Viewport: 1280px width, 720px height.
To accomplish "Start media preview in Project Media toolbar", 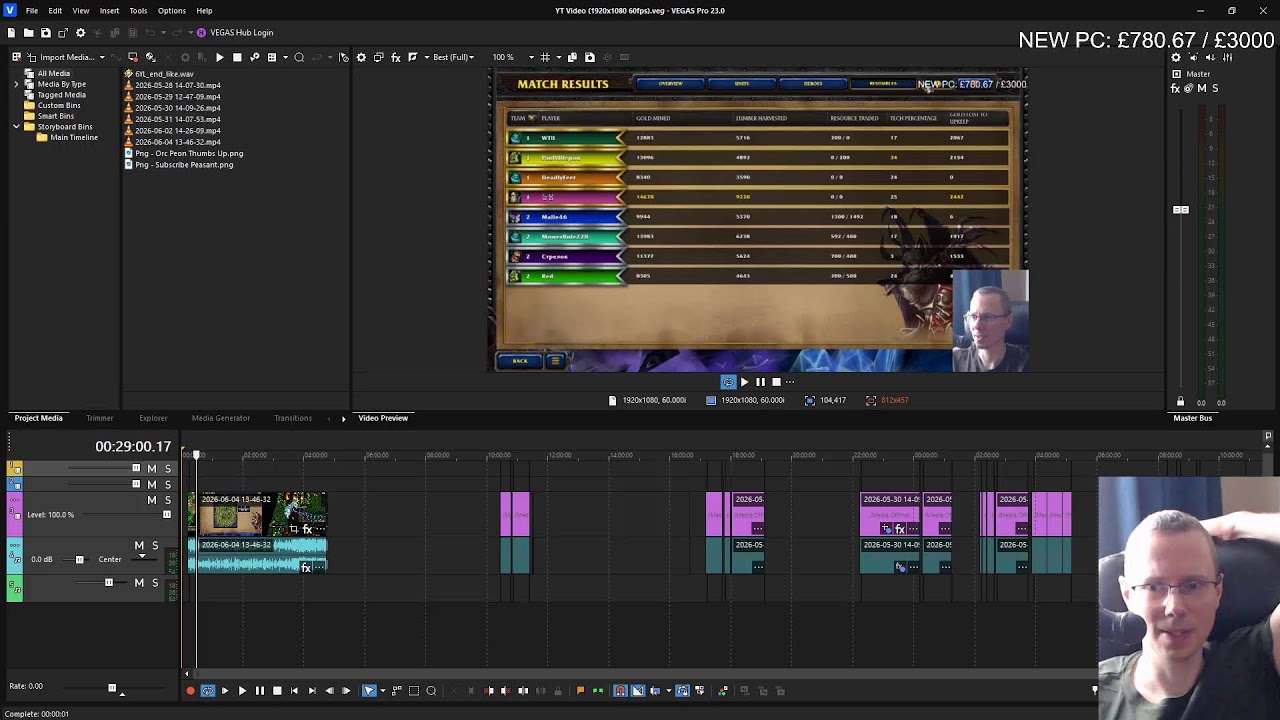I will click(x=219, y=57).
